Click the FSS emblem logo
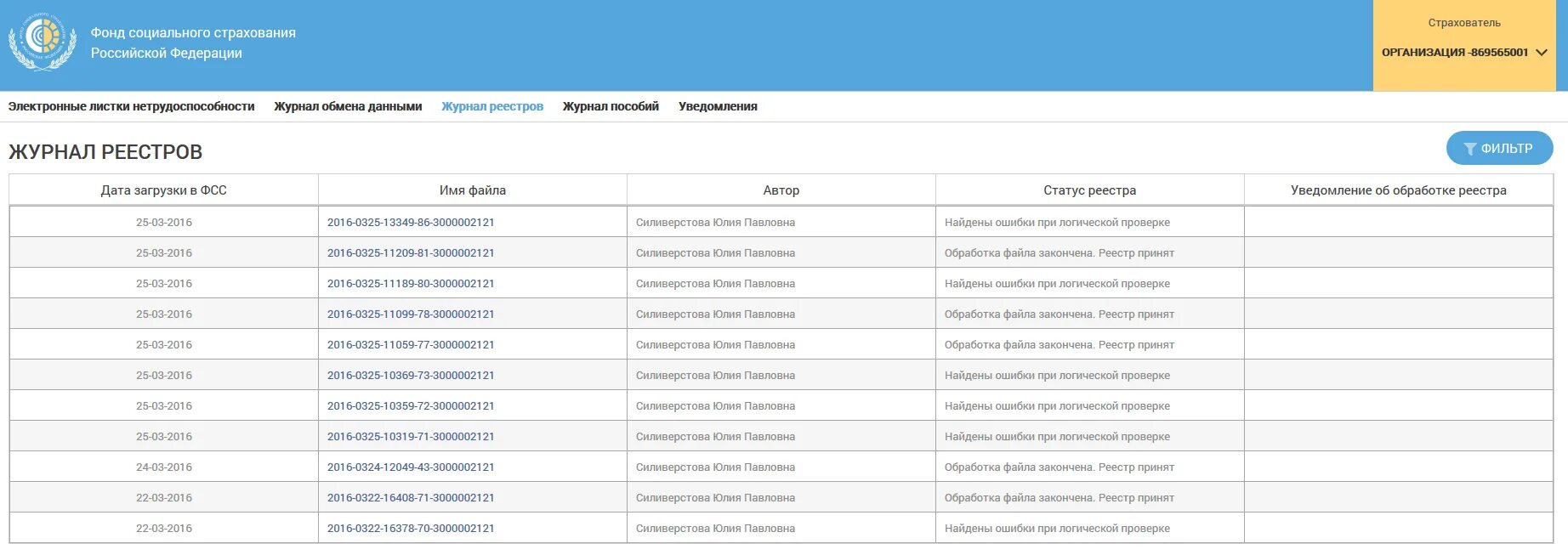Viewport: 1568px width, 555px height. (43, 41)
